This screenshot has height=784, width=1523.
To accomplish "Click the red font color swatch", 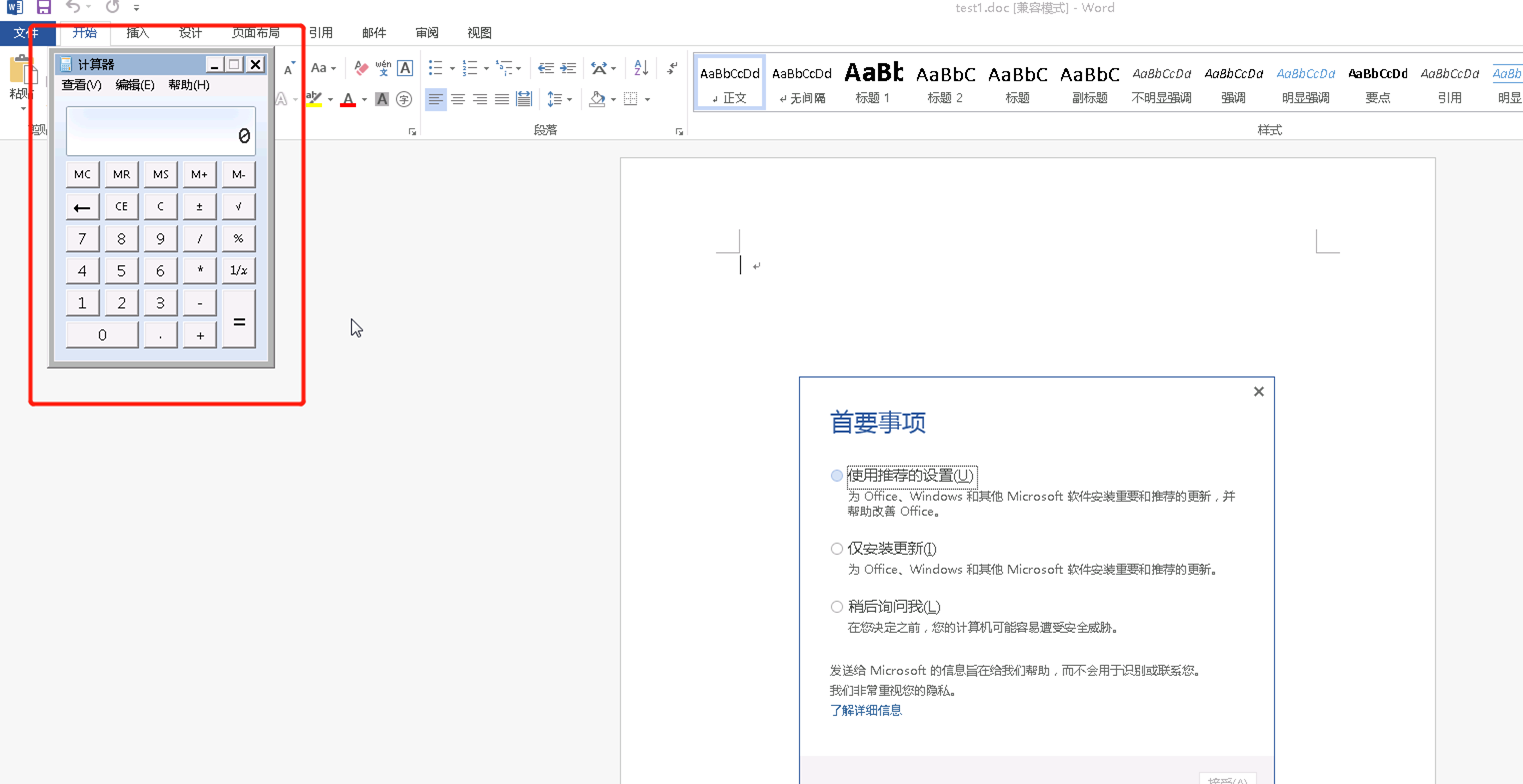I will pyautogui.click(x=348, y=99).
